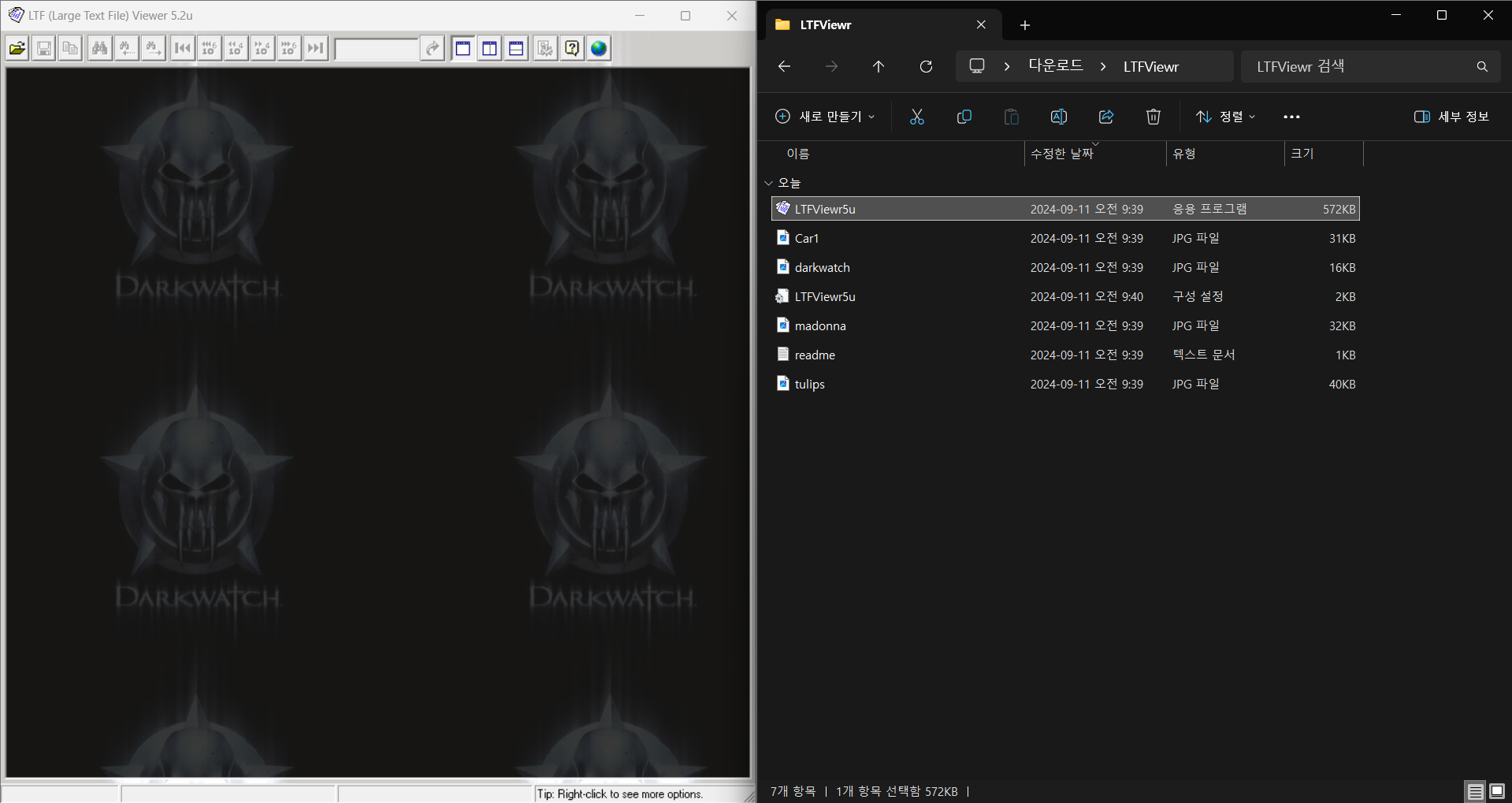Jump forward 10^6 lines
The width and height of the screenshot is (1512, 803).
pyautogui.click(x=289, y=49)
